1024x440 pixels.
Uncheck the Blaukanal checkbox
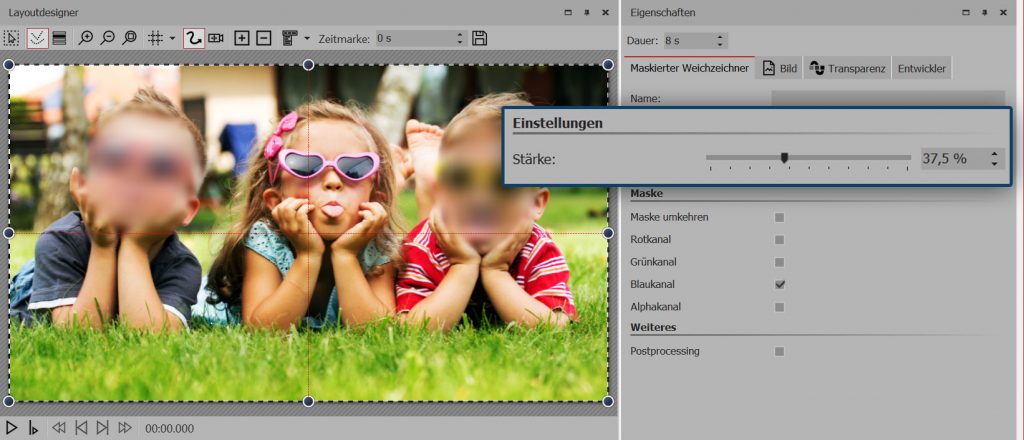779,284
